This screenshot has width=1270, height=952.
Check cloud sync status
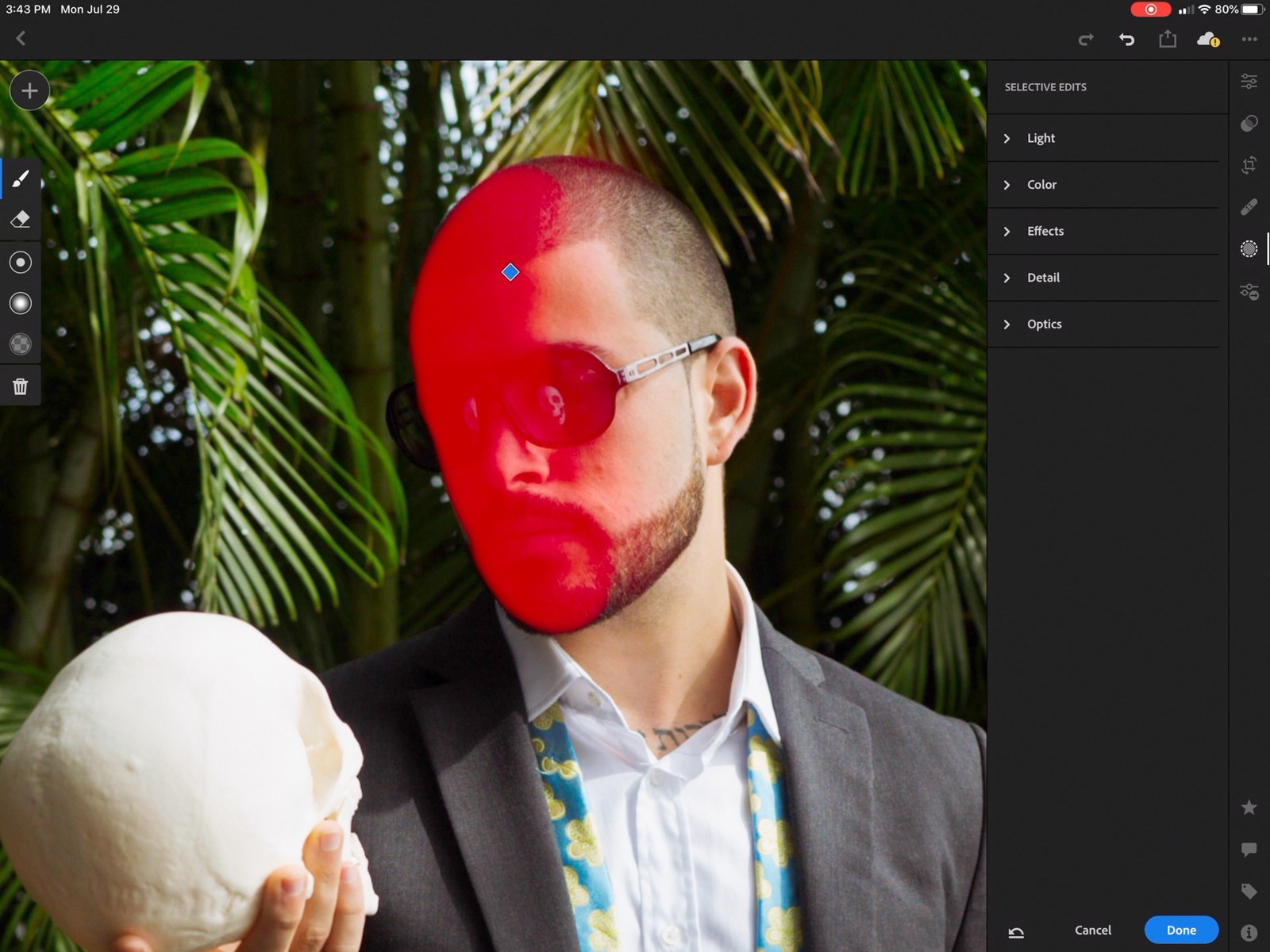coord(1207,39)
